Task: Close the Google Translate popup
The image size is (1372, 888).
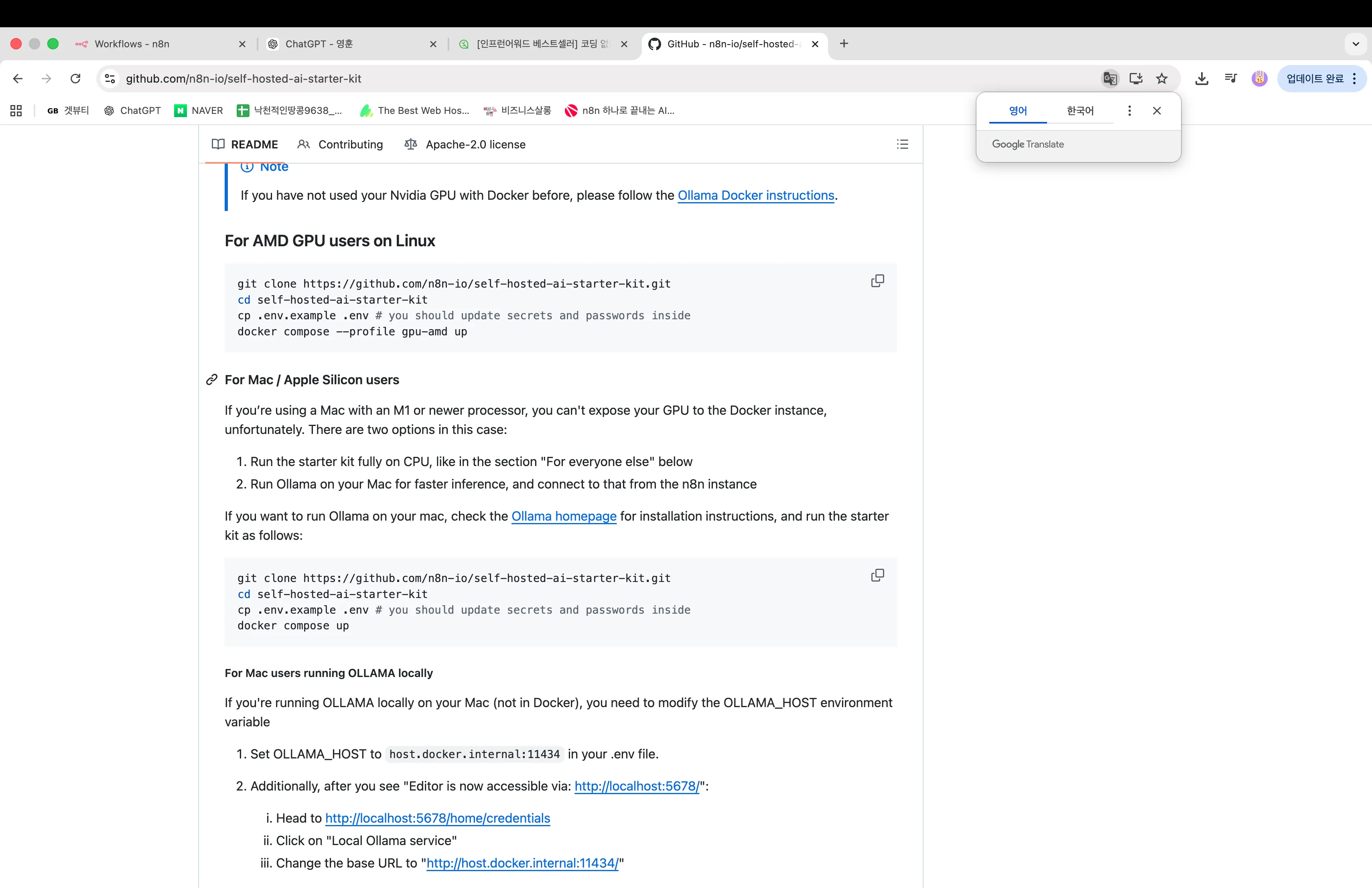Action: click(x=1157, y=111)
